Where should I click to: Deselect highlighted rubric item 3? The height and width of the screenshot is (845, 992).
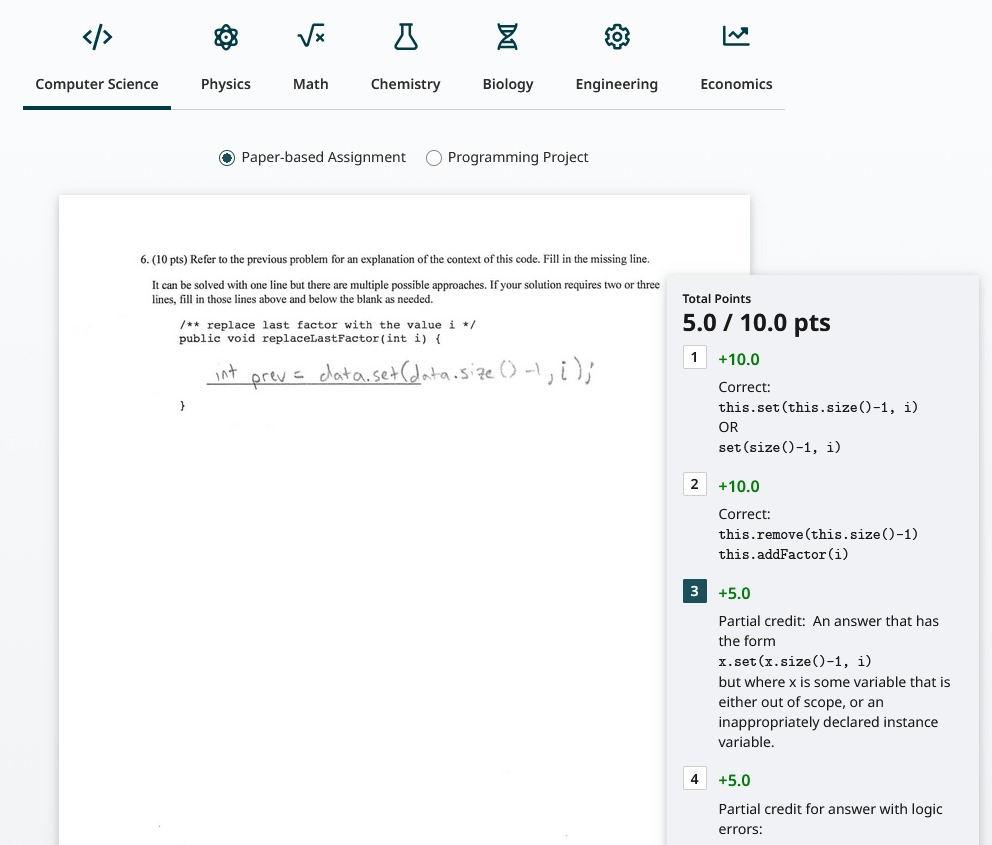(x=695, y=592)
